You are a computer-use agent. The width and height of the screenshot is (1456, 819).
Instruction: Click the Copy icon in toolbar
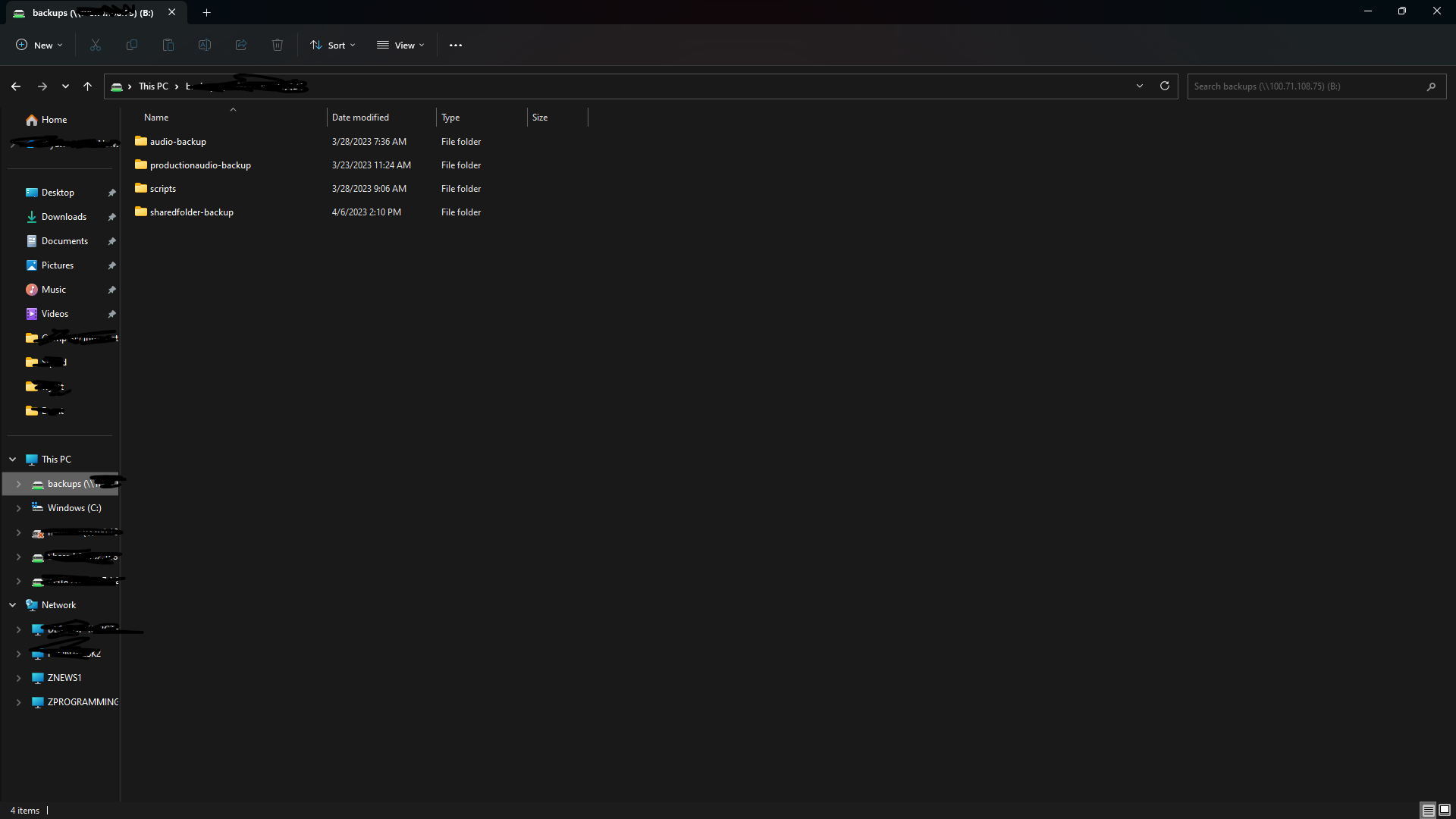point(132,45)
